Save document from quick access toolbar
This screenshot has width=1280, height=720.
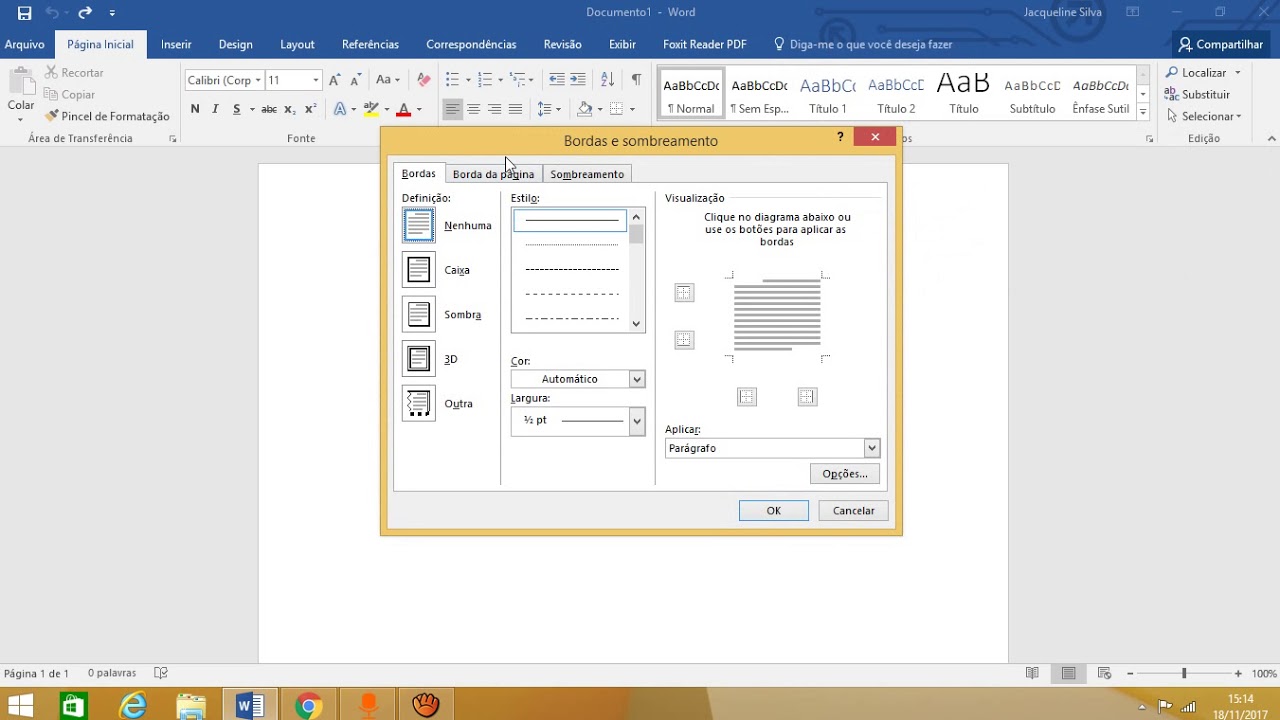(24, 13)
